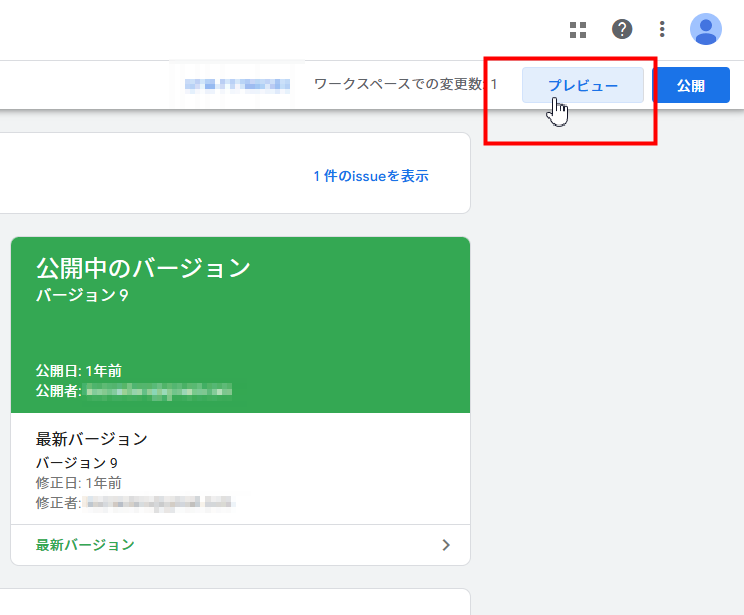Image resolution: width=744 pixels, height=615 pixels.
Task: Click the 修正日: 1年前 text
Action: pos(79,482)
